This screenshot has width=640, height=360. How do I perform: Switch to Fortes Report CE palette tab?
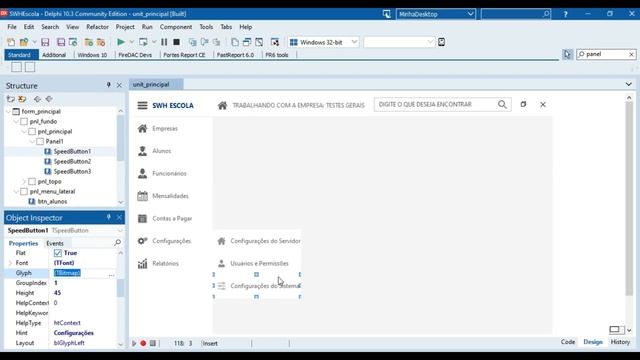[x=184, y=55]
